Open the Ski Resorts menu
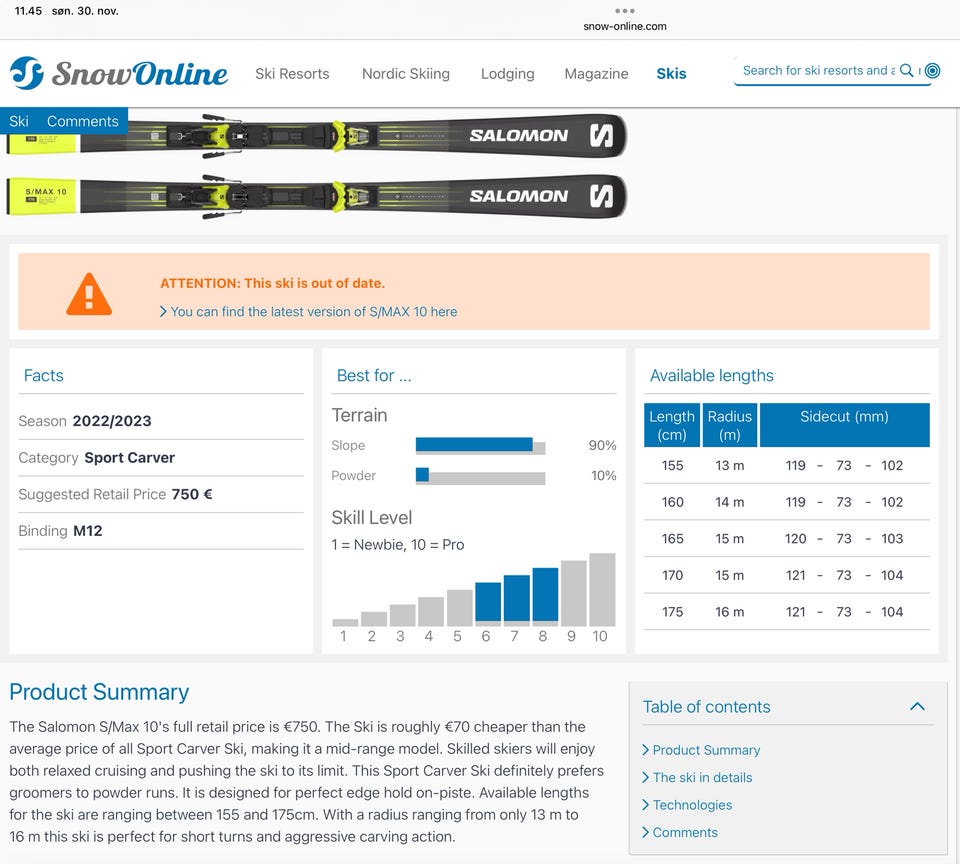This screenshot has width=960, height=864. 292,73
